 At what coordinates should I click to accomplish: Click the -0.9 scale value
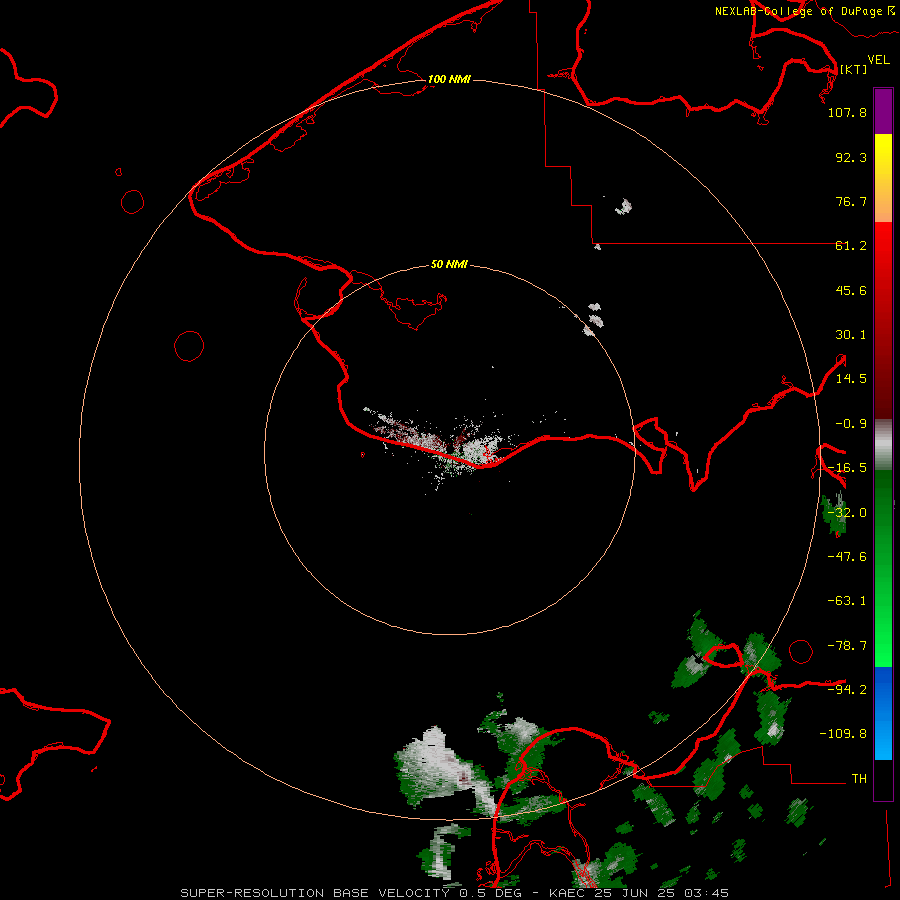(851, 424)
